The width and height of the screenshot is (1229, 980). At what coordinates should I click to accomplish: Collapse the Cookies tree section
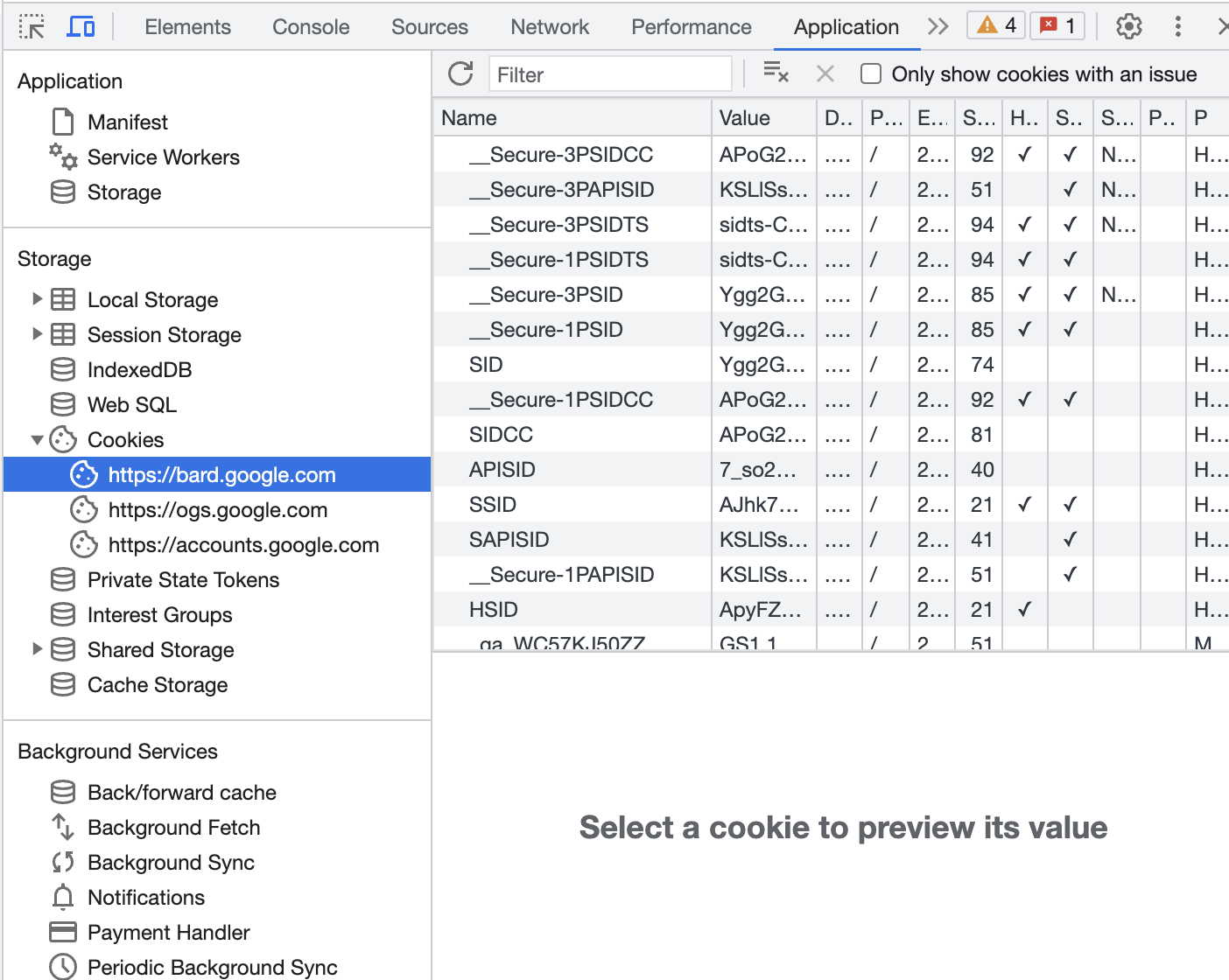click(x=37, y=439)
